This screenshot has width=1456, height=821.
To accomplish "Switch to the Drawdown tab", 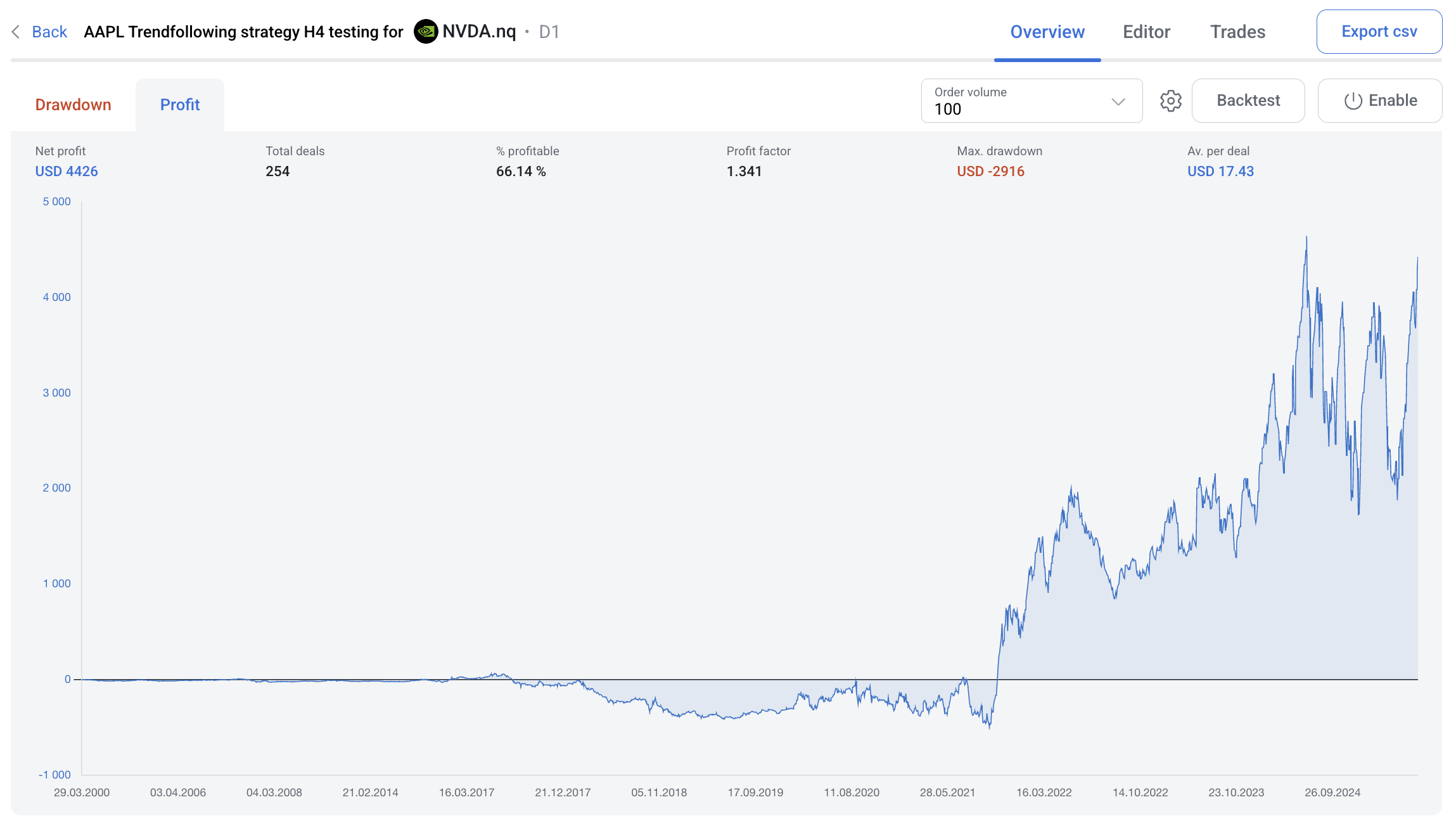I will pos(73,105).
